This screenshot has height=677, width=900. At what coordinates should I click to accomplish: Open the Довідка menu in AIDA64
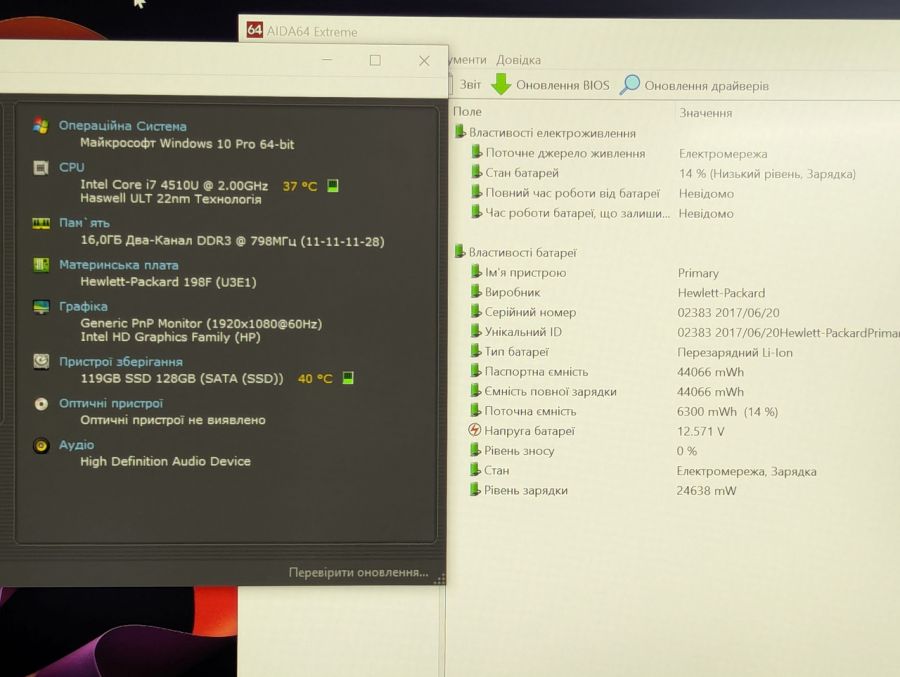(518, 60)
